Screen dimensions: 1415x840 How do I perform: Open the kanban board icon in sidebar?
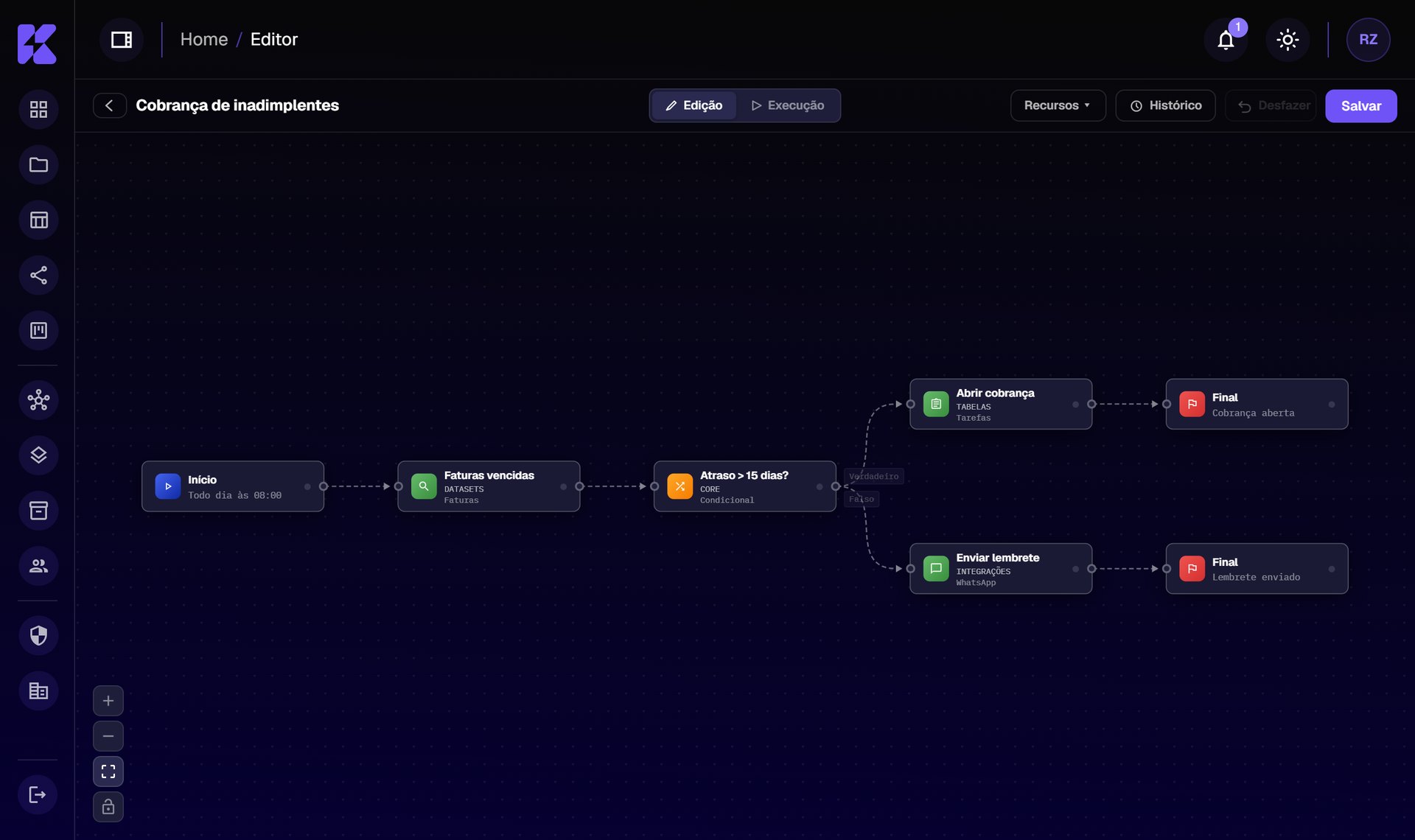38,331
